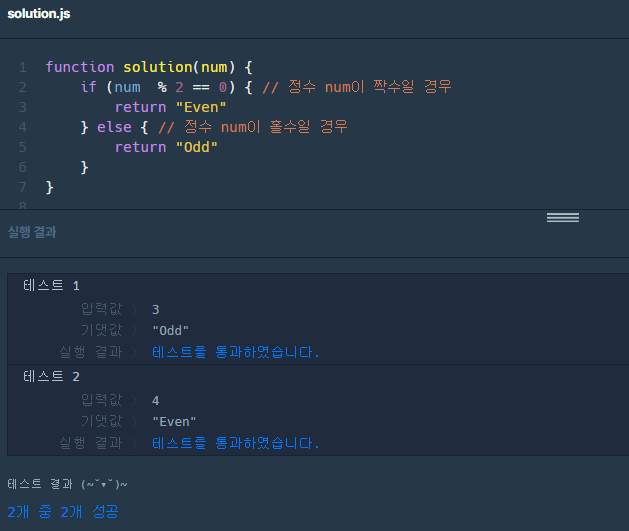This screenshot has height=531, width=629.
Task: Click input value 3 of test 1
Action: (x=156, y=310)
